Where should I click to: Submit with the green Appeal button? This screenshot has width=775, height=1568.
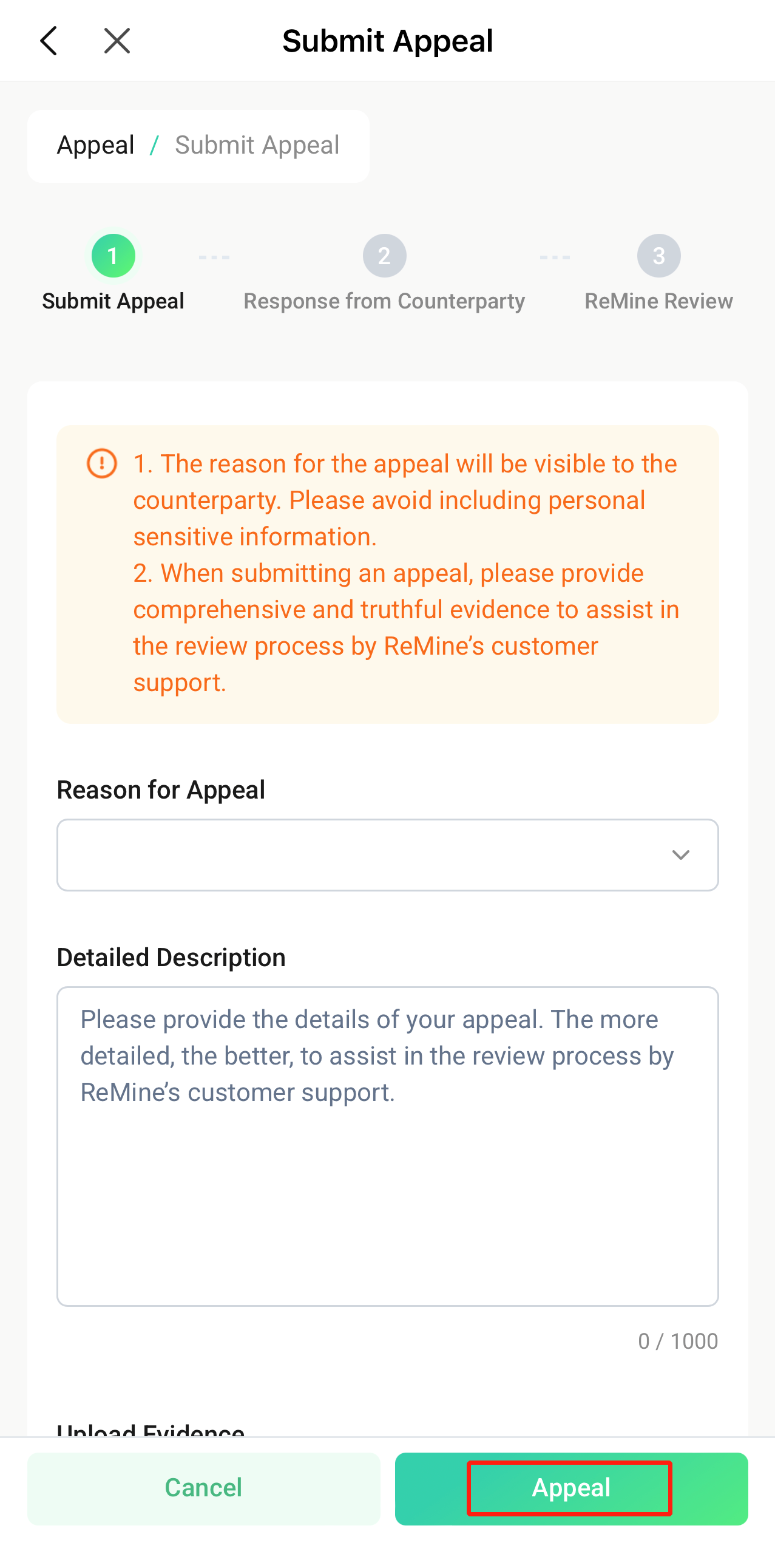571,1488
